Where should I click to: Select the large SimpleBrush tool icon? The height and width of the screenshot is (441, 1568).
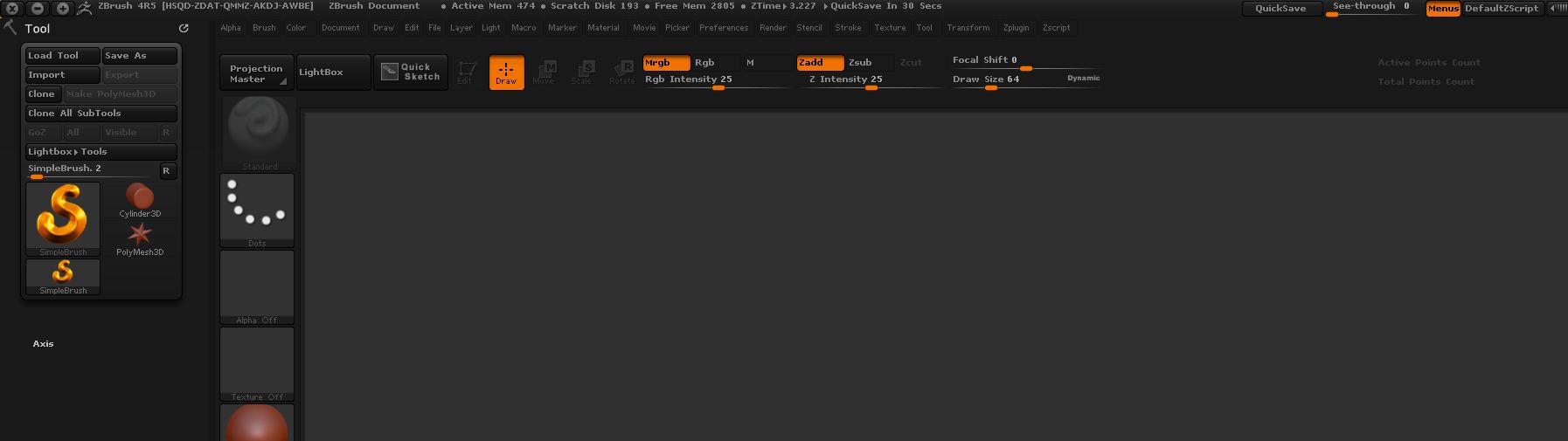tap(63, 219)
